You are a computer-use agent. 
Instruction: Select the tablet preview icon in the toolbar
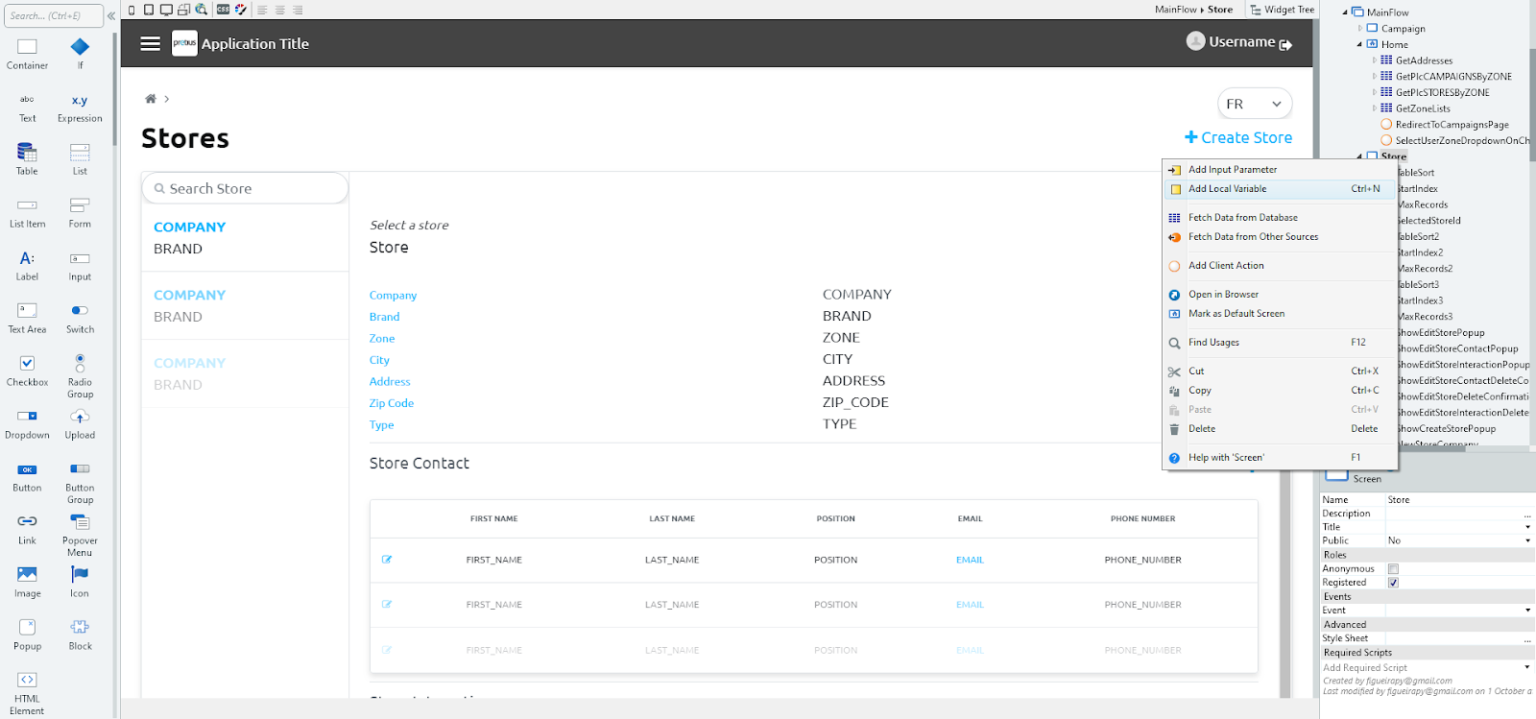[149, 9]
